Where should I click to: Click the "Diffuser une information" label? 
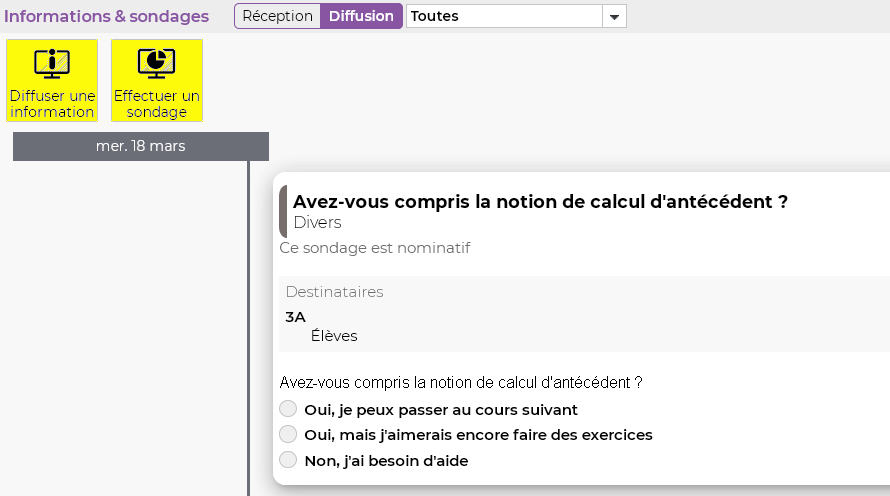[x=52, y=104]
